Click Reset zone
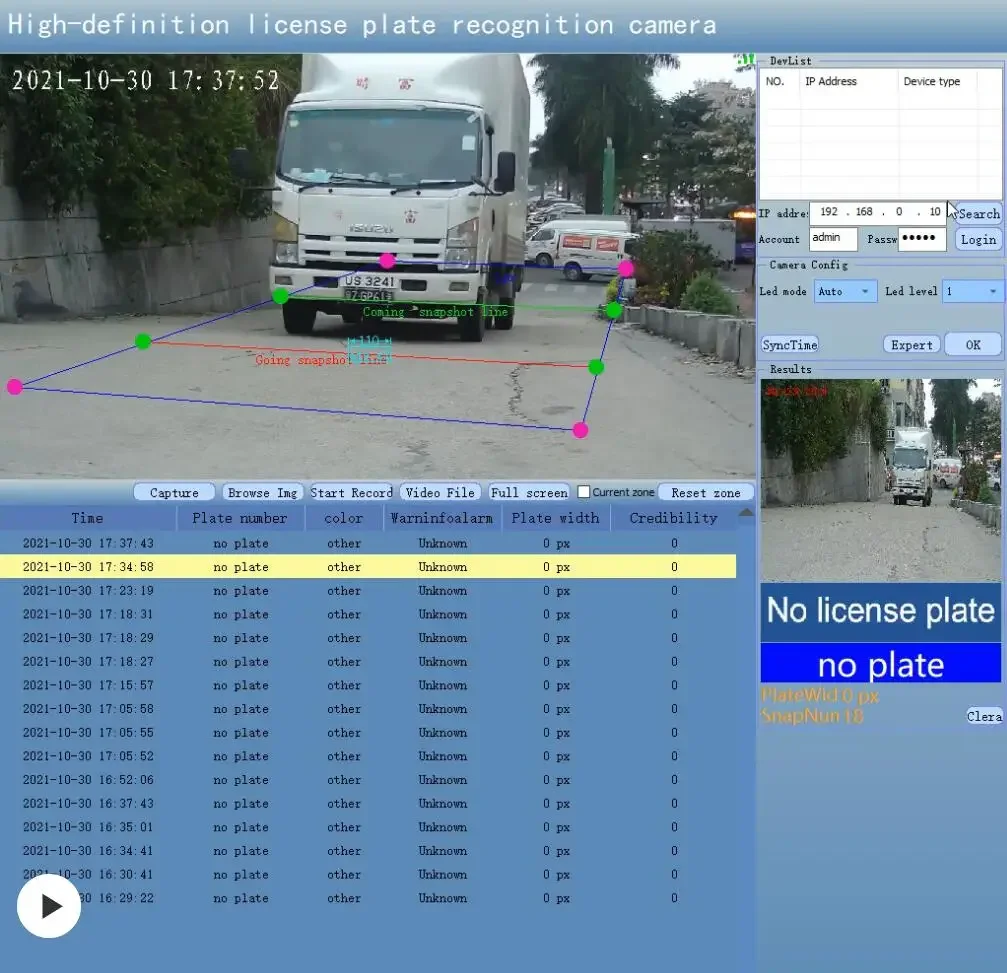This screenshot has height=973, width=1007. pos(706,493)
